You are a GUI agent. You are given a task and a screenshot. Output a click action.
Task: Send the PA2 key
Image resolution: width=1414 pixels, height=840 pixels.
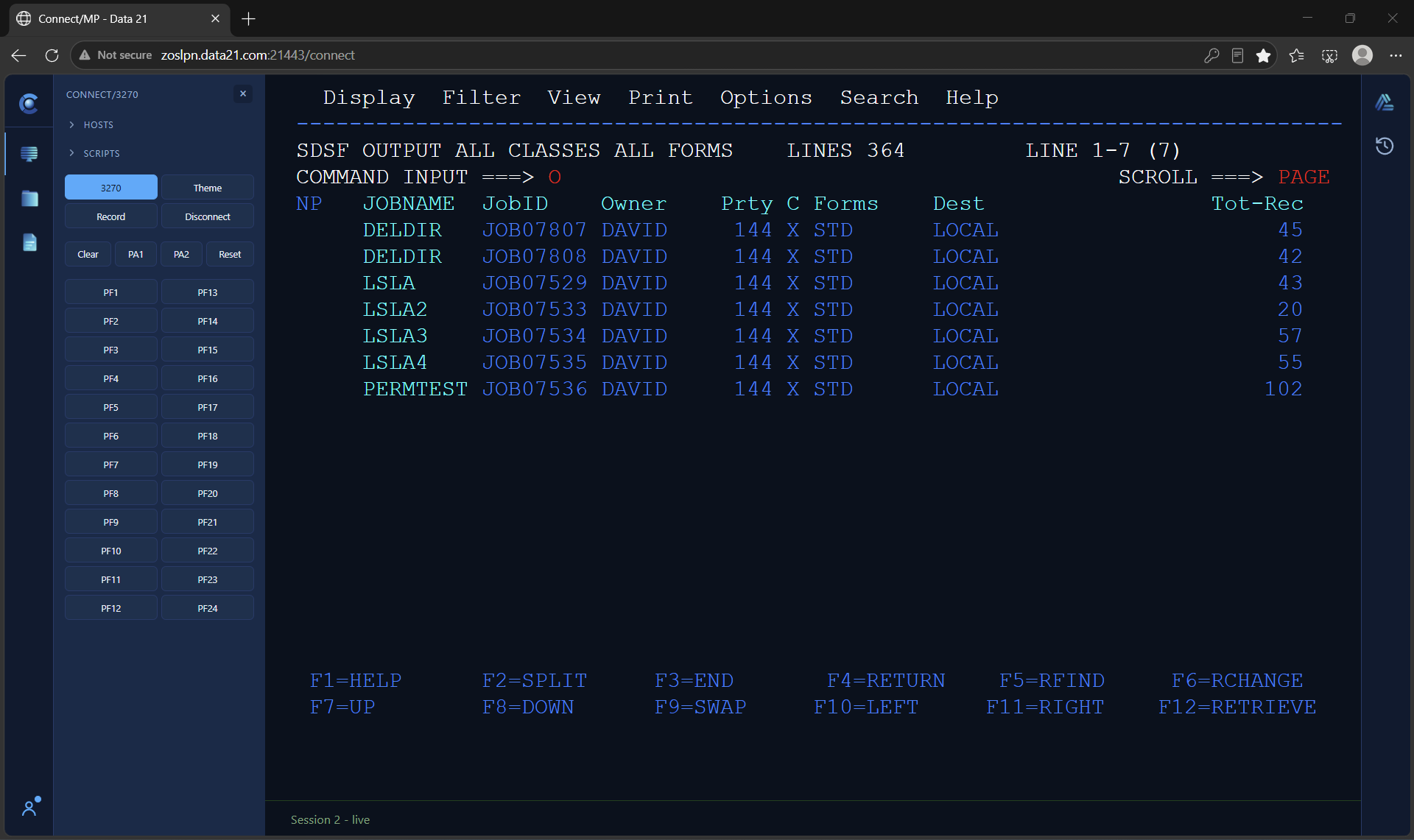point(181,254)
